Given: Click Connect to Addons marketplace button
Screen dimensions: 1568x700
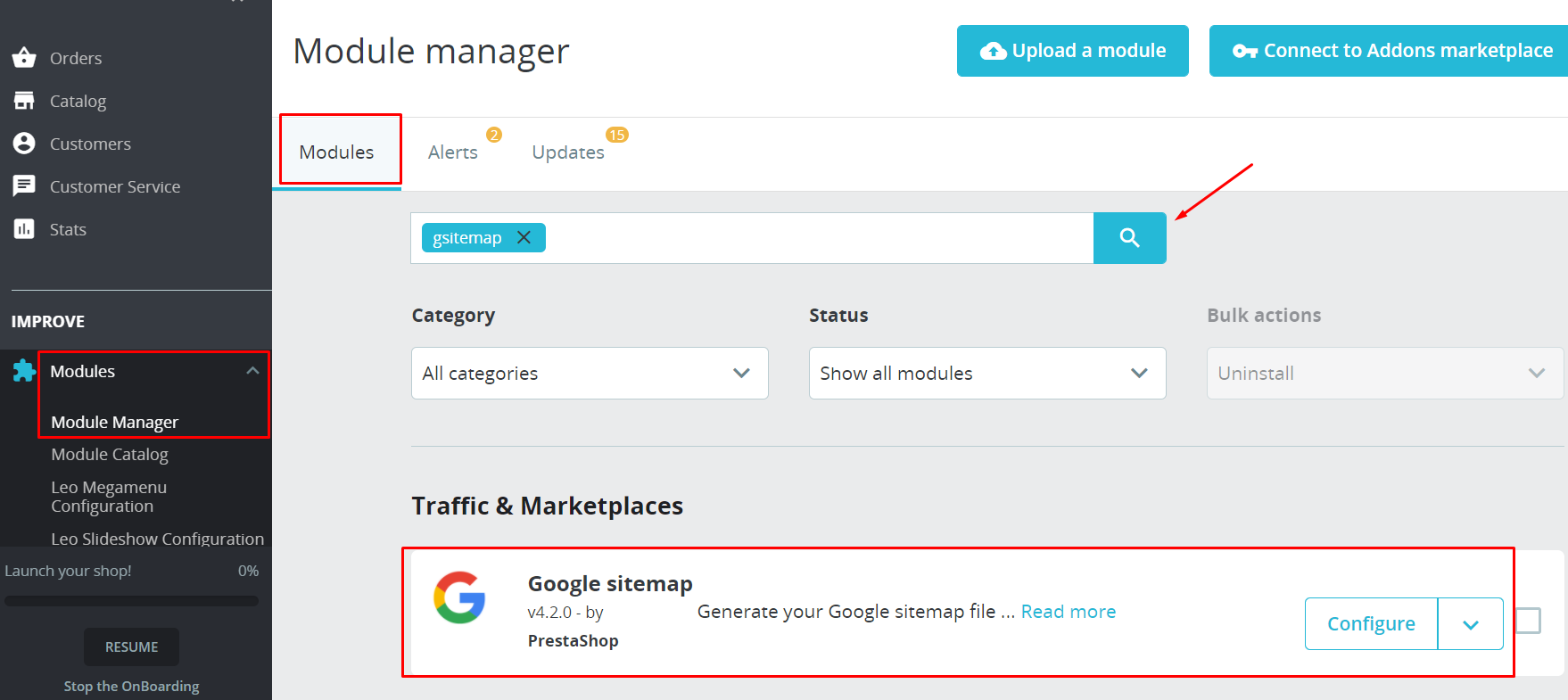Looking at the screenshot, I should [1389, 51].
